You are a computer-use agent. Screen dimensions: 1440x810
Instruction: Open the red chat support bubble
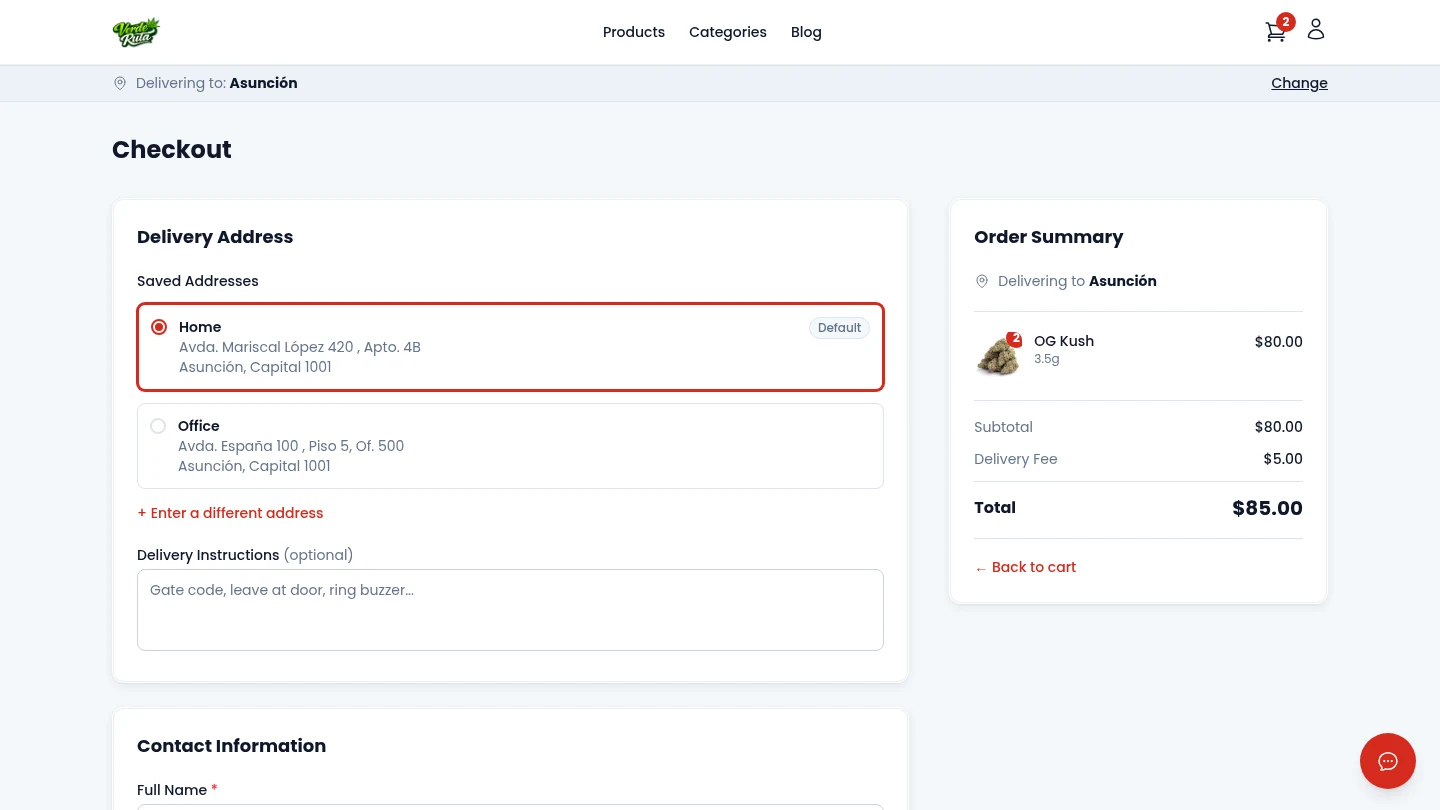pos(1387,761)
